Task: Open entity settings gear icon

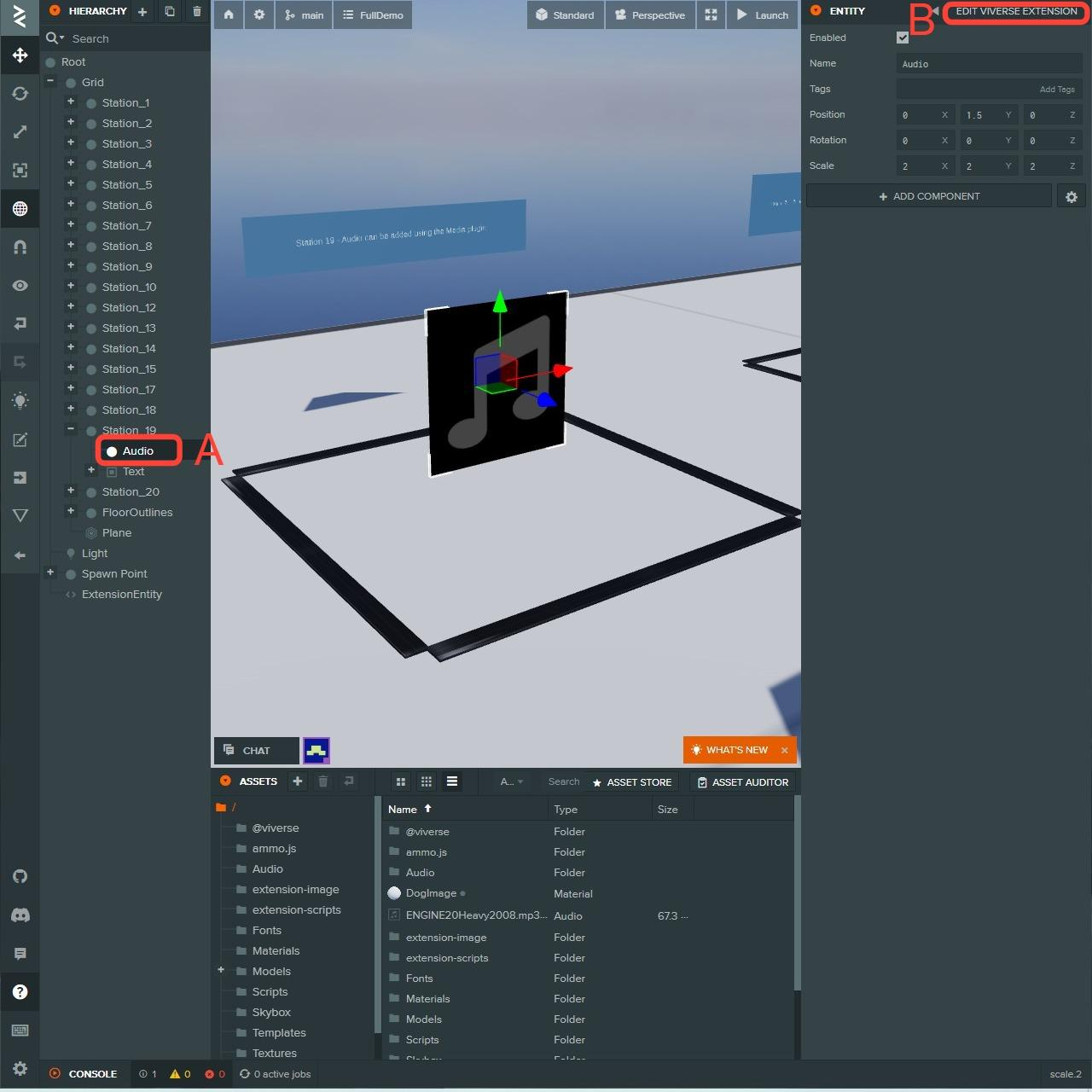Action: click(1072, 197)
